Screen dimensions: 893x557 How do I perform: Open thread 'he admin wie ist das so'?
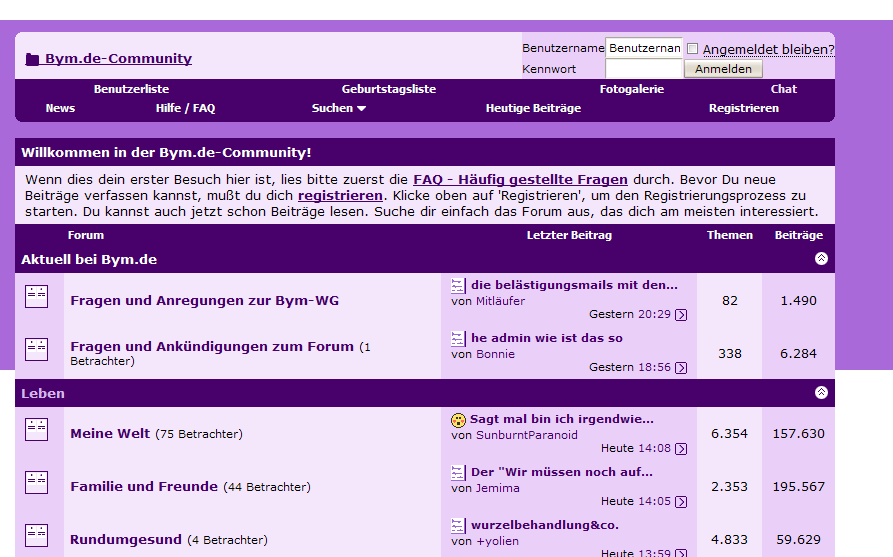pos(547,338)
